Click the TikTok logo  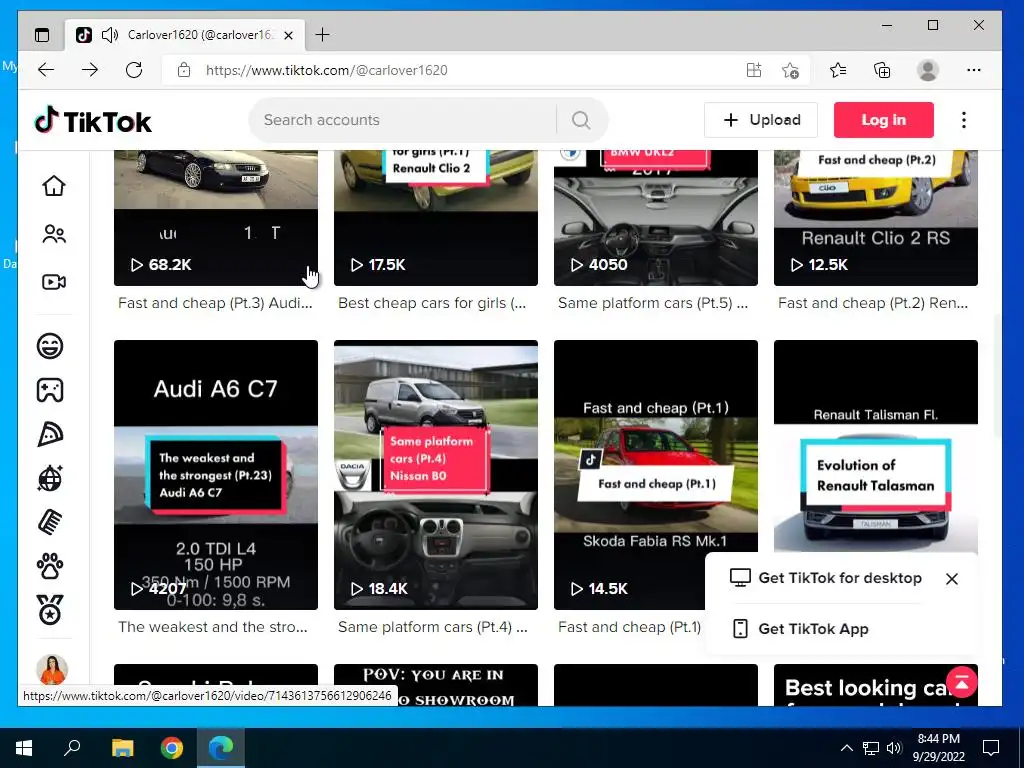93,121
